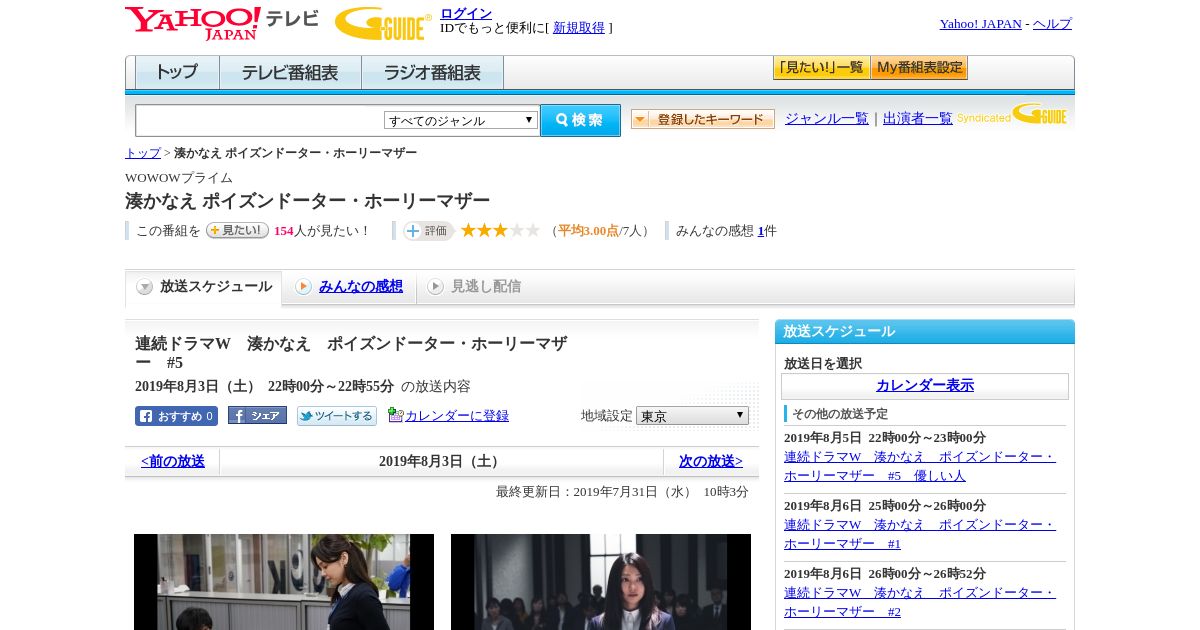Open the テレビ番組表 tab
The width and height of the screenshot is (1200, 630).
click(290, 73)
